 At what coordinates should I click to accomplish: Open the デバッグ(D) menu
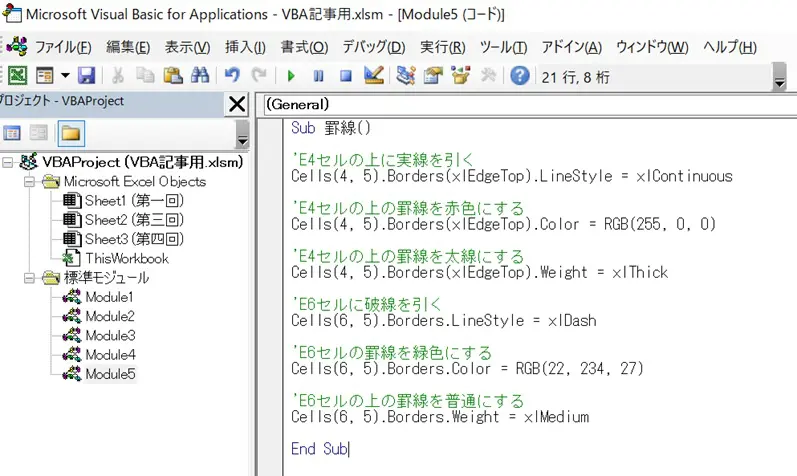click(x=374, y=47)
